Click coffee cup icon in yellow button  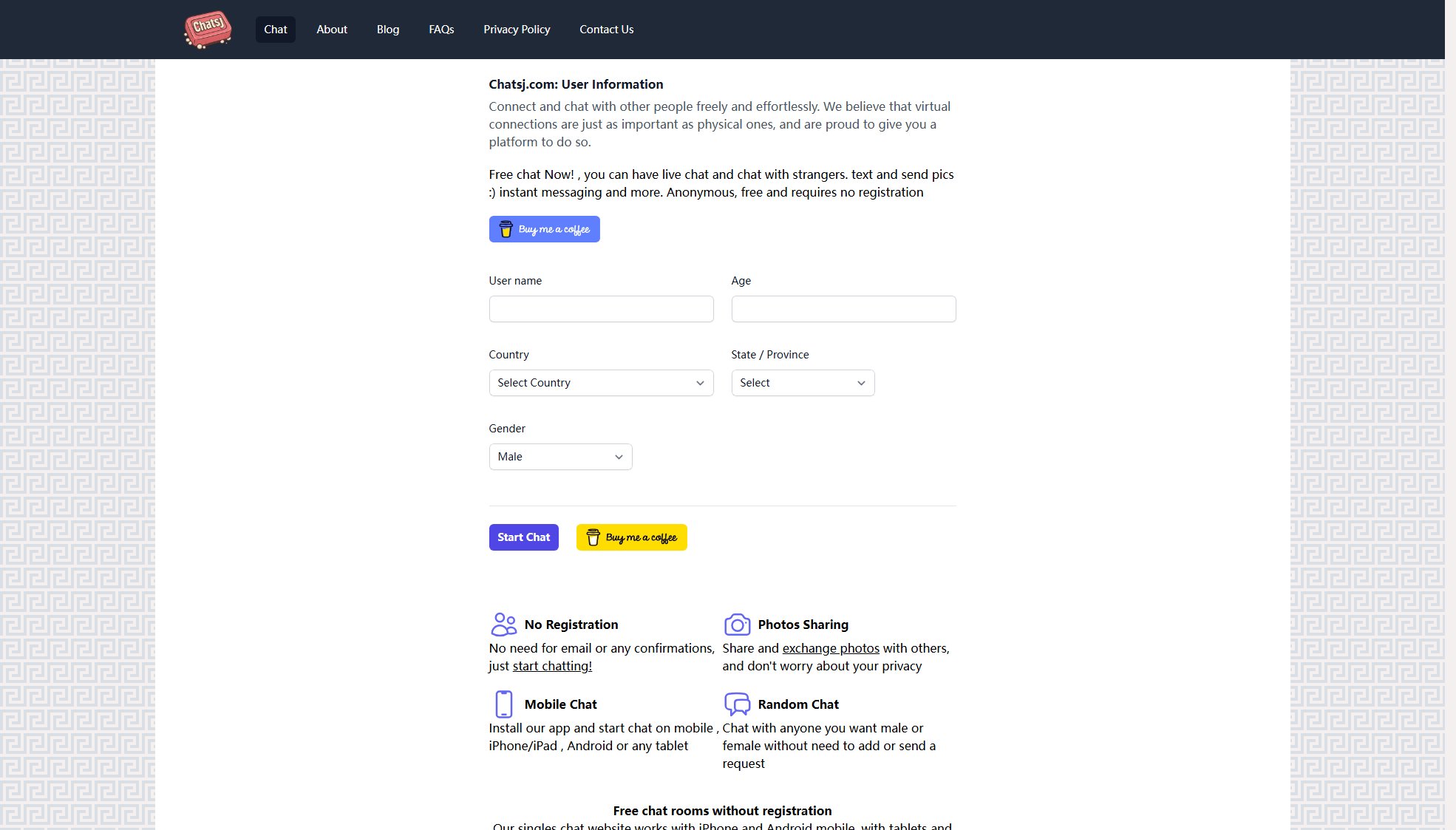(x=593, y=537)
